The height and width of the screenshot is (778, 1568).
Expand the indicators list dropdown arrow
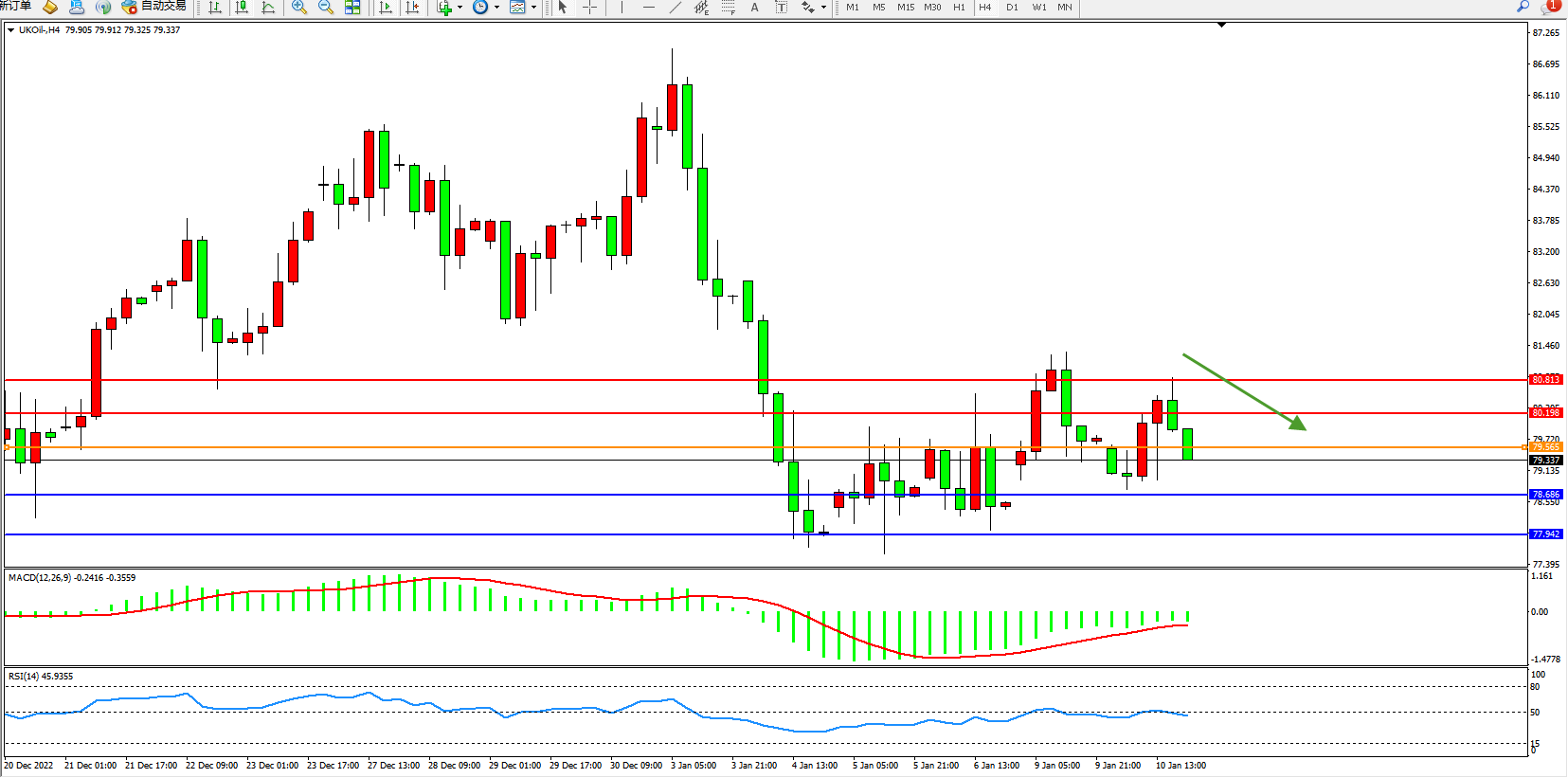click(x=460, y=8)
